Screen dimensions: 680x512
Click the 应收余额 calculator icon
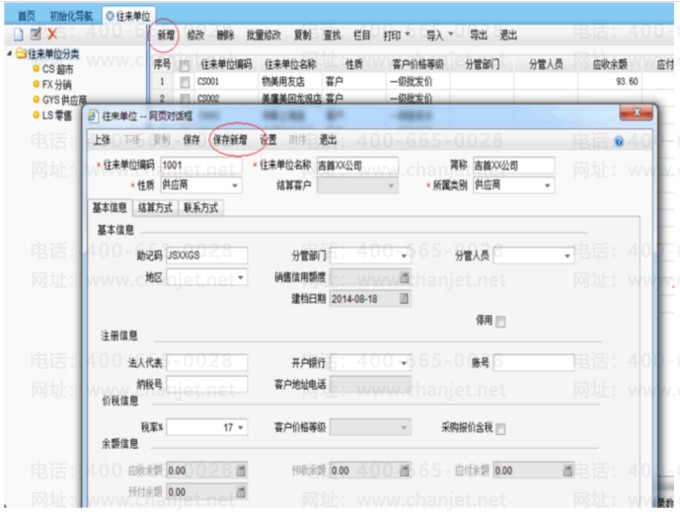pyautogui.click(x=241, y=470)
